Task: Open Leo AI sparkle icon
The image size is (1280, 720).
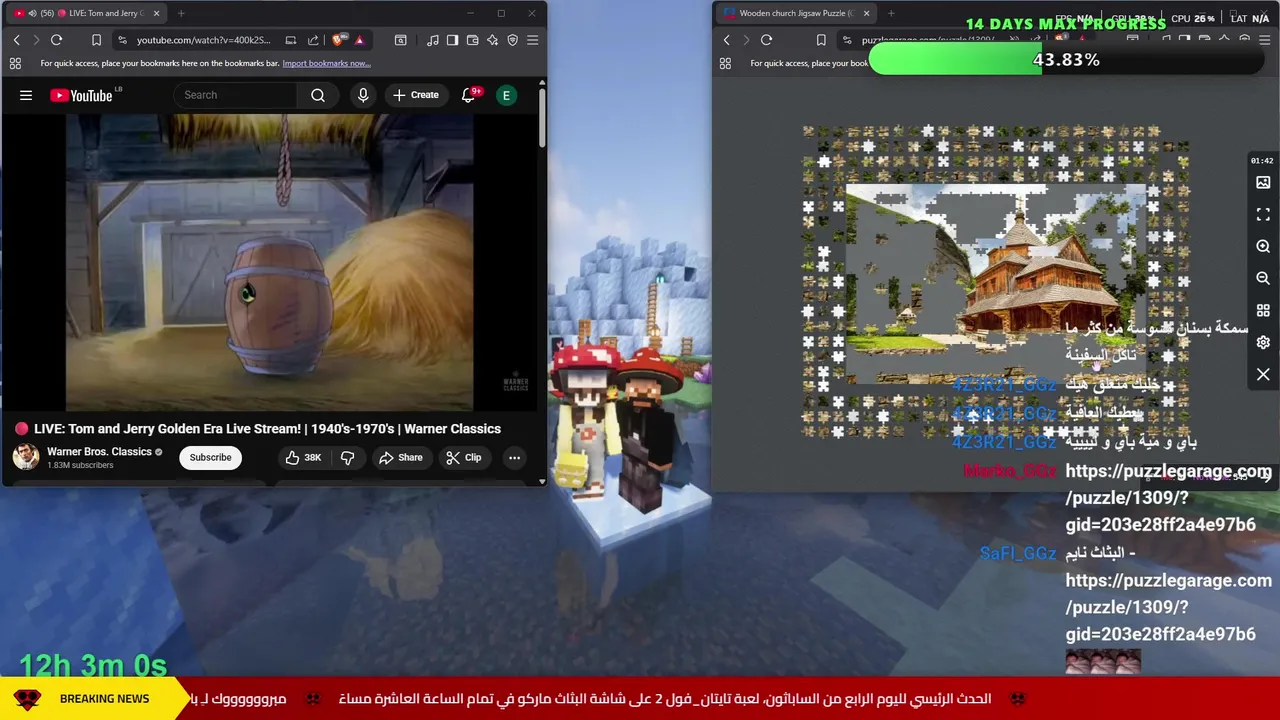Action: click(492, 40)
